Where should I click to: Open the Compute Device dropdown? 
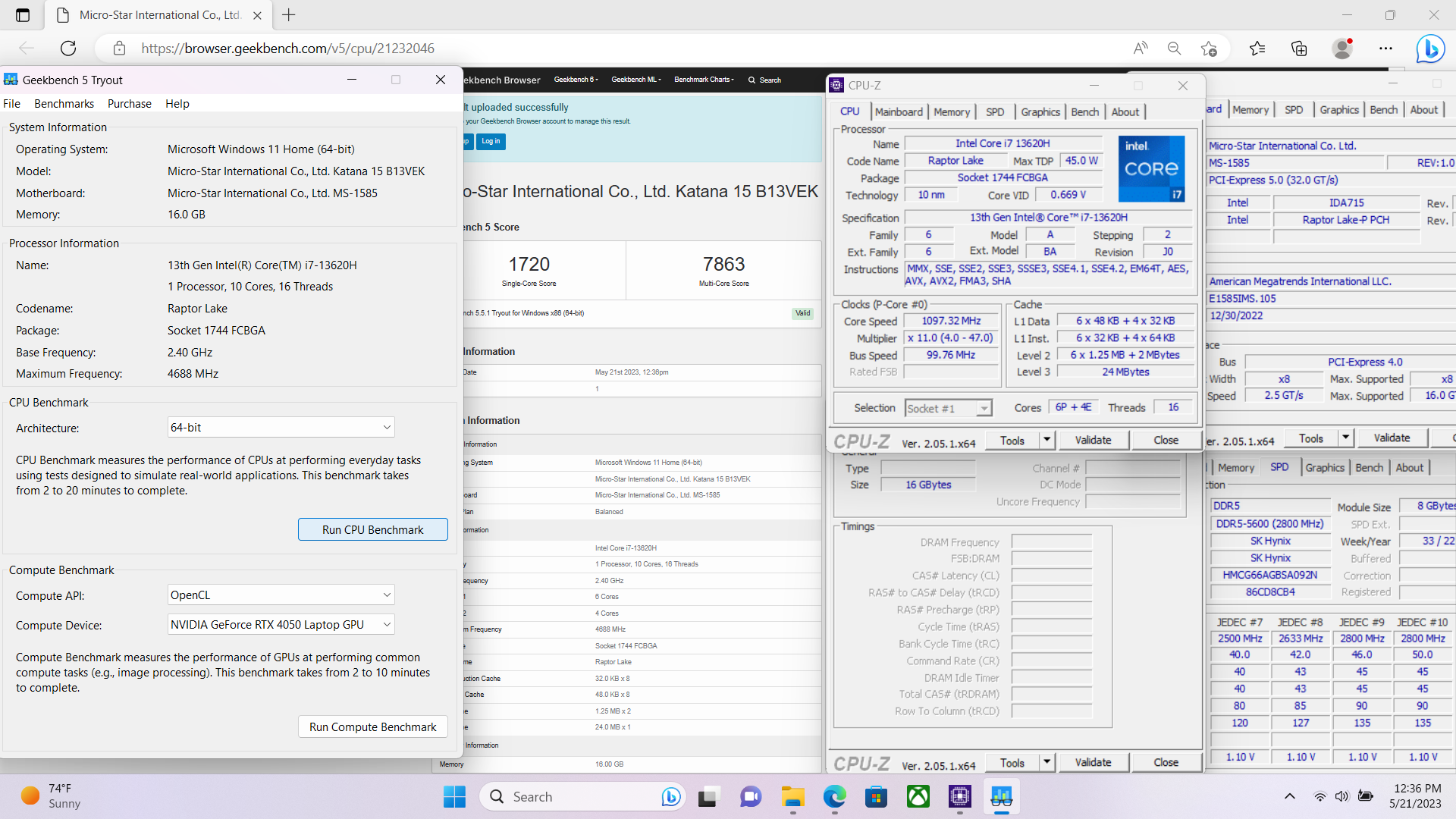coord(281,625)
